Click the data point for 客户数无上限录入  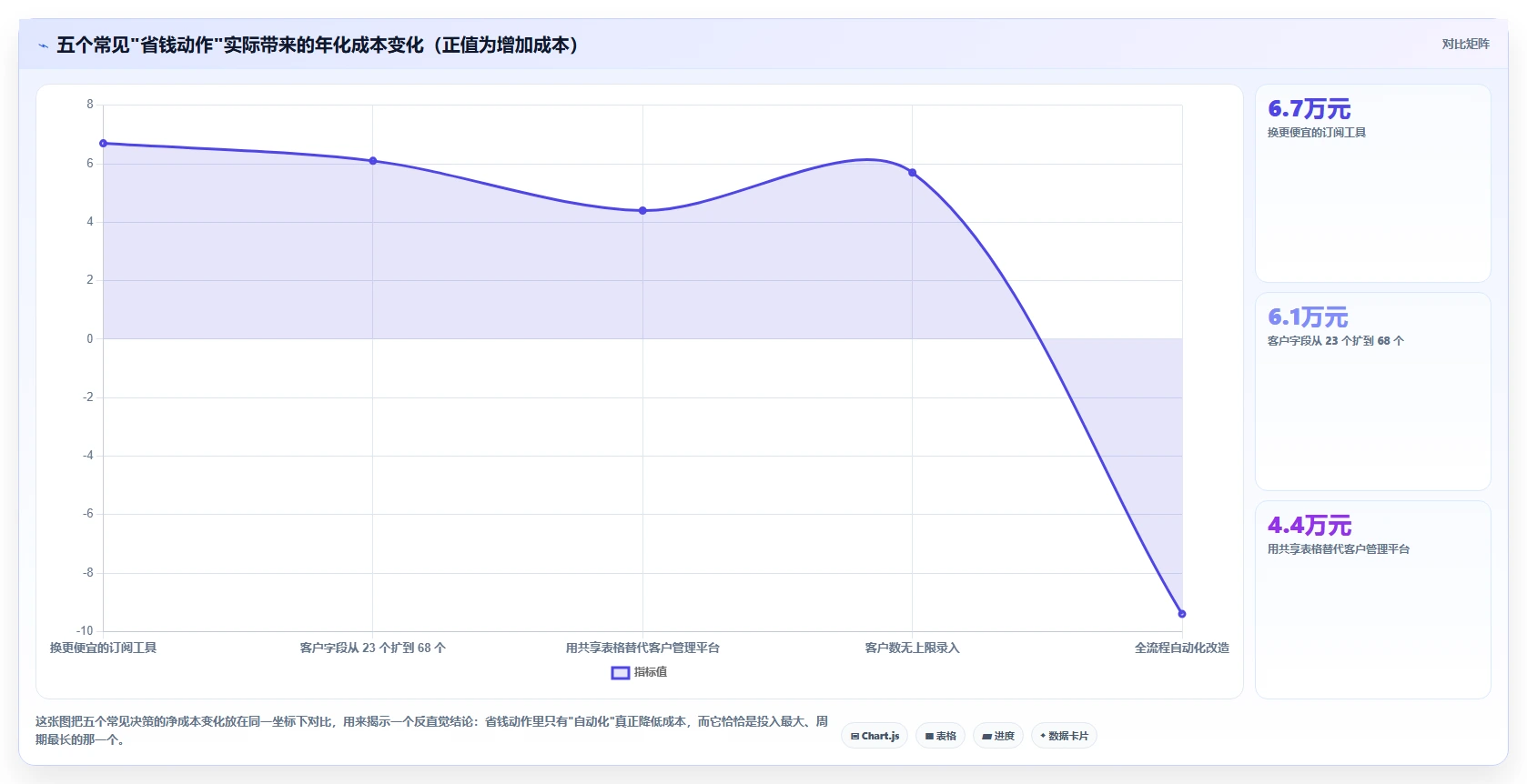click(x=912, y=173)
